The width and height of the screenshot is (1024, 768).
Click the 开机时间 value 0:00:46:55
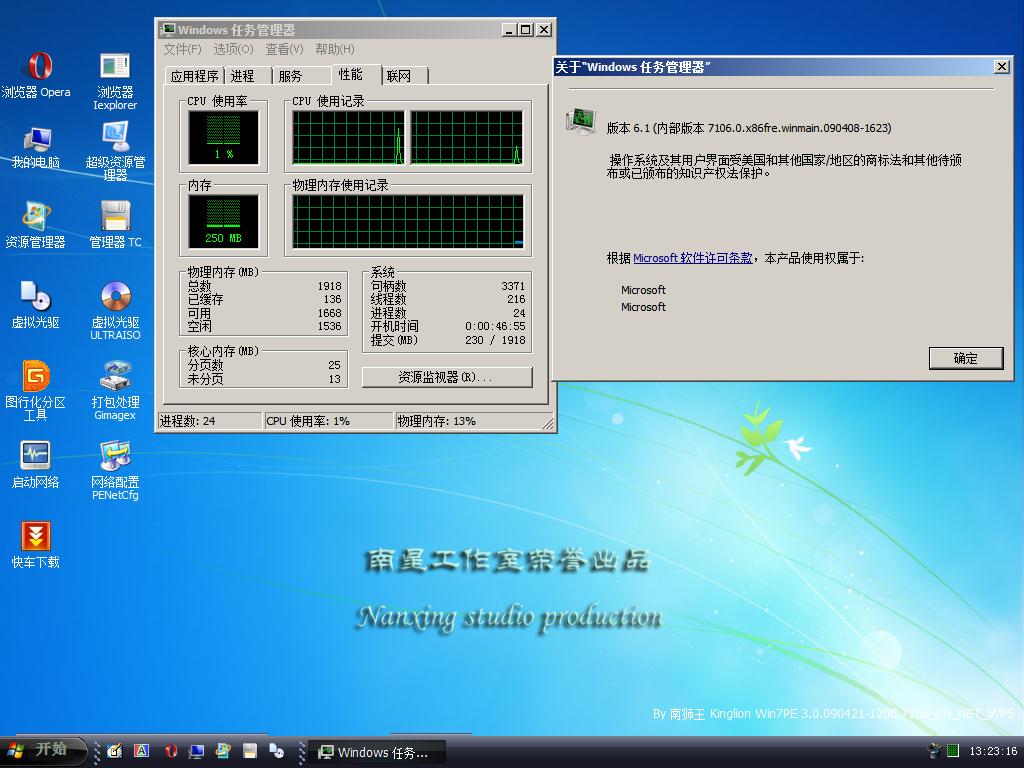point(495,326)
